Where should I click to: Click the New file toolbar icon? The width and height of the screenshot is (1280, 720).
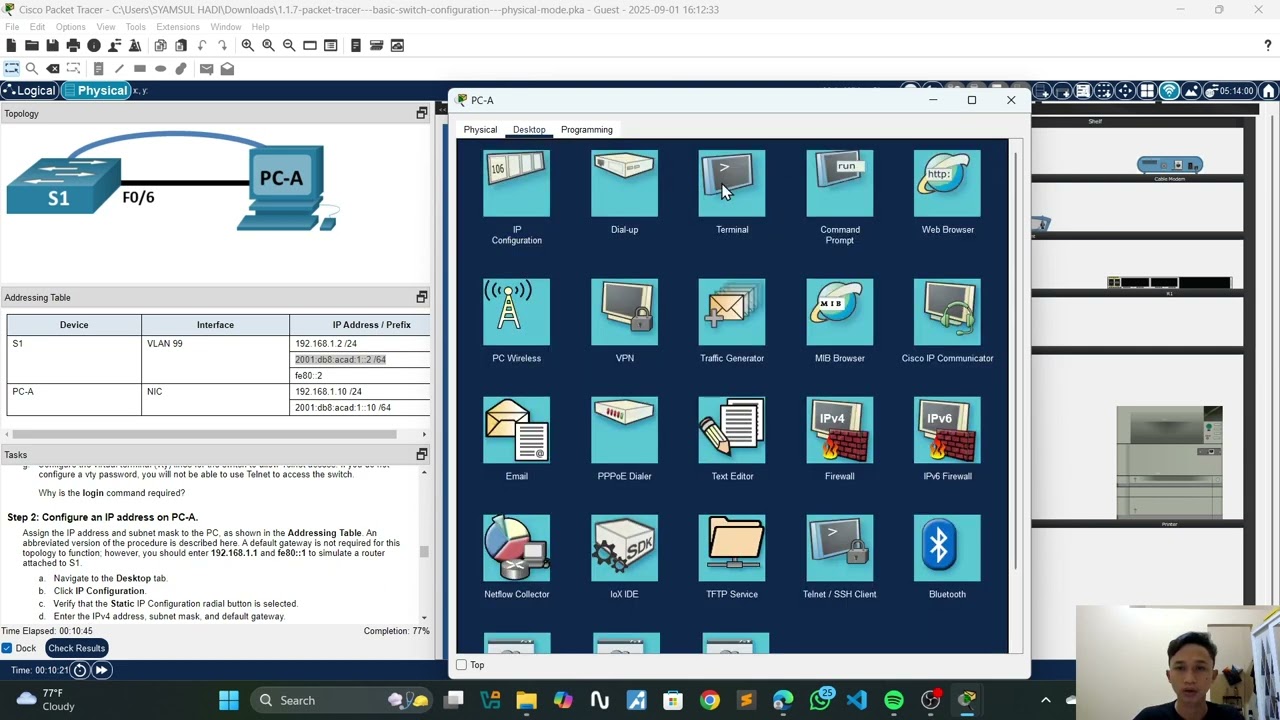(x=11, y=45)
